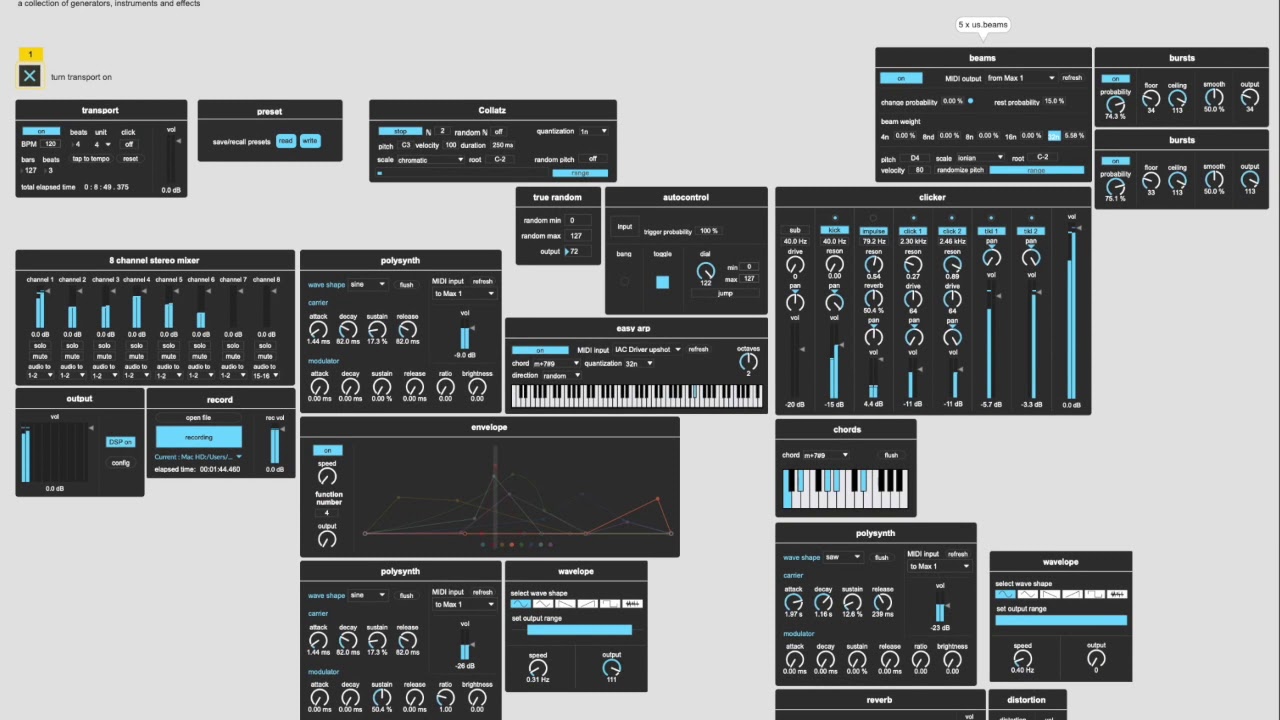The width and height of the screenshot is (1280, 720).
Task: Select square wave shape in 0.31 Hz wavelope
Action: [610, 604]
